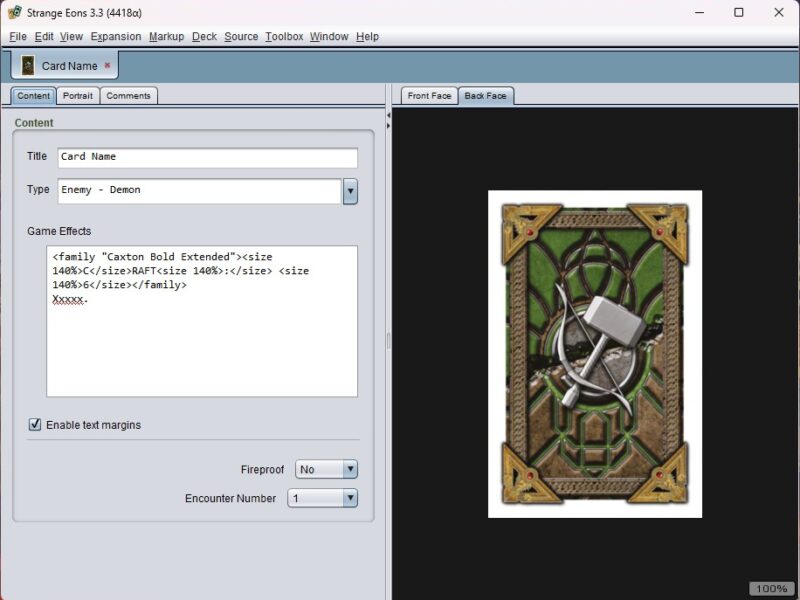800x600 pixels.
Task: Click the Strange Eons app icon in title bar
Action: pyautogui.click(x=14, y=12)
